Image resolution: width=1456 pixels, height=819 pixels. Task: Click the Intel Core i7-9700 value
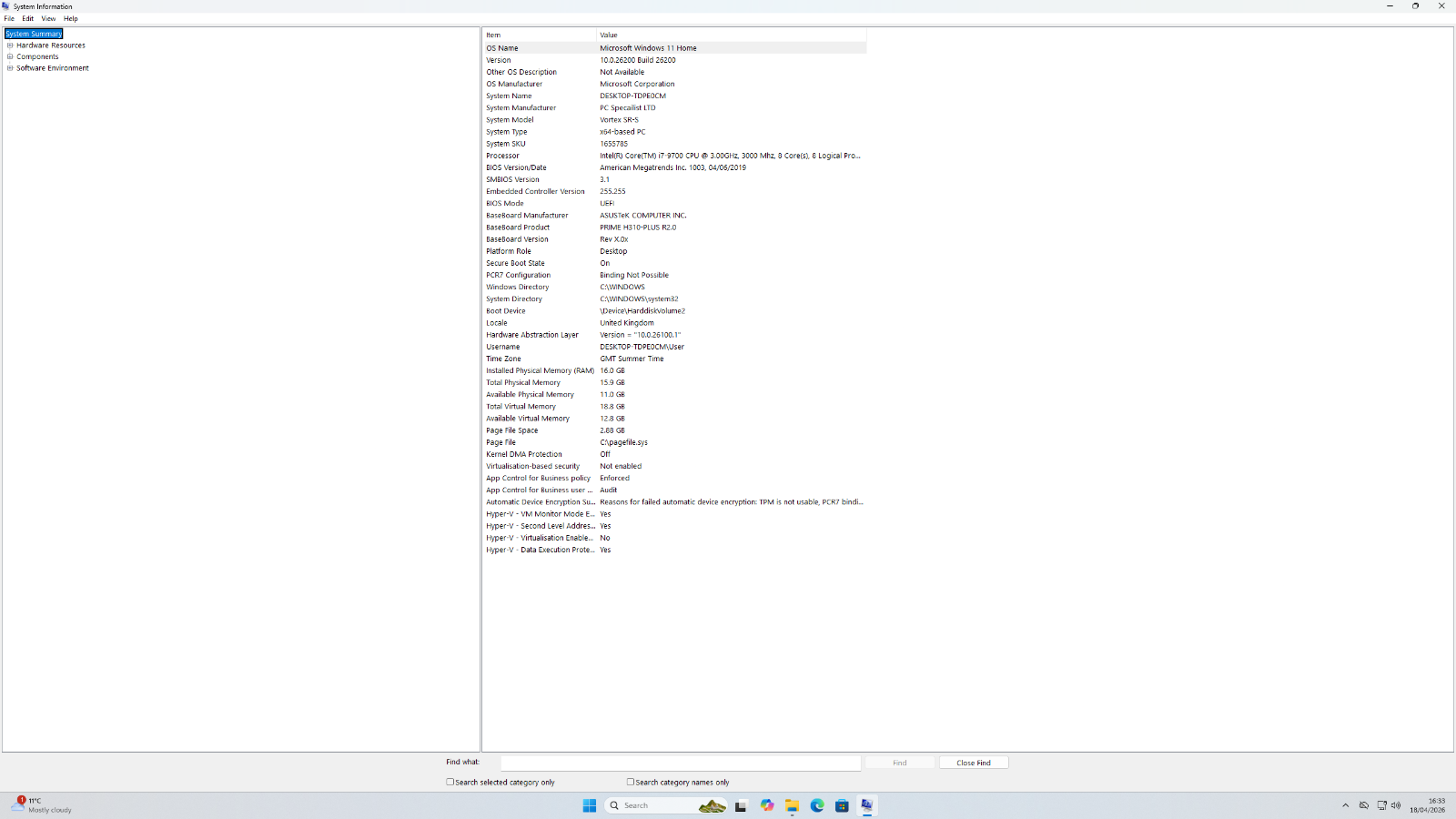[730, 156]
